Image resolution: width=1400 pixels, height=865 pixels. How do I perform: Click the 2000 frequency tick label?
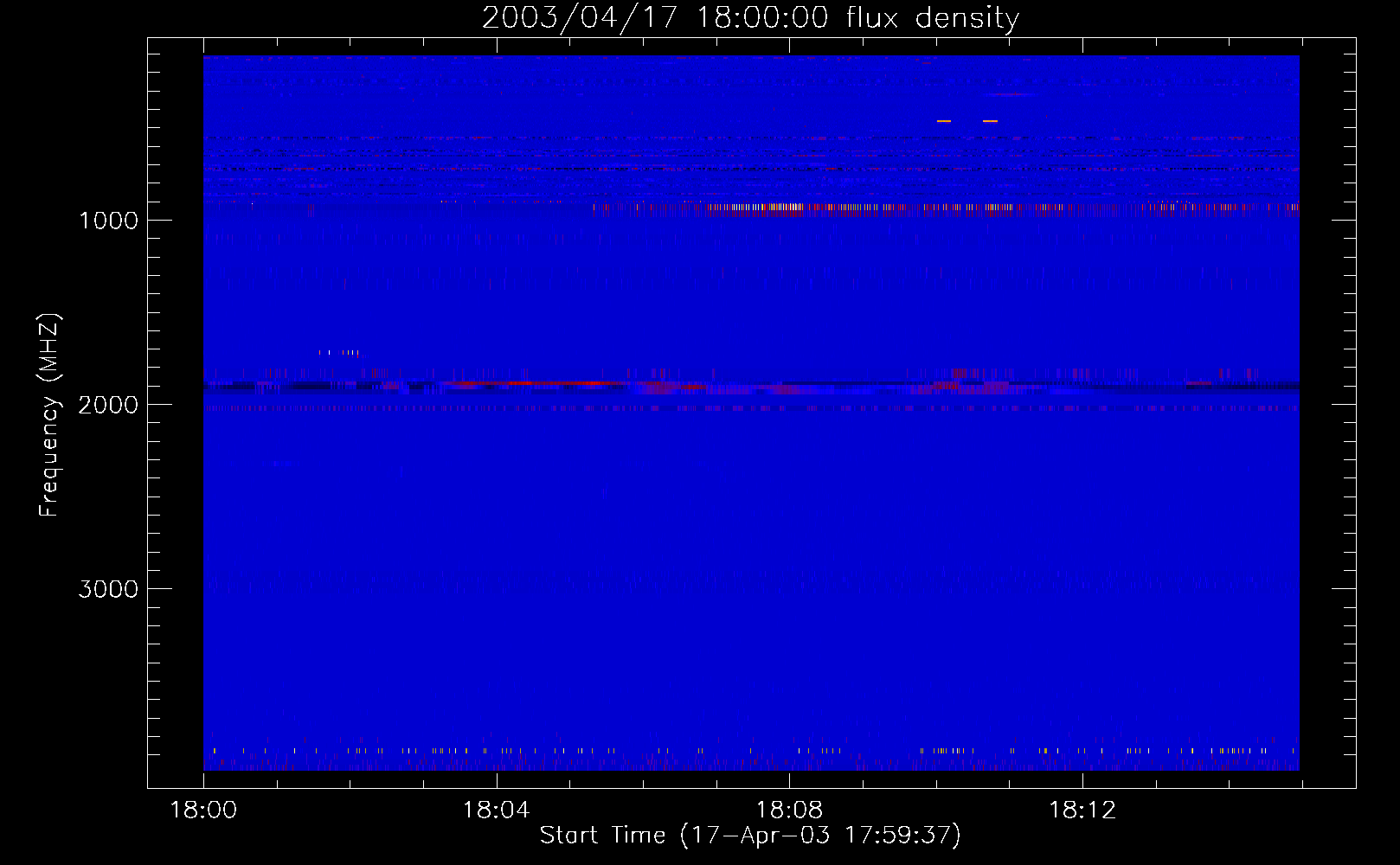point(108,405)
